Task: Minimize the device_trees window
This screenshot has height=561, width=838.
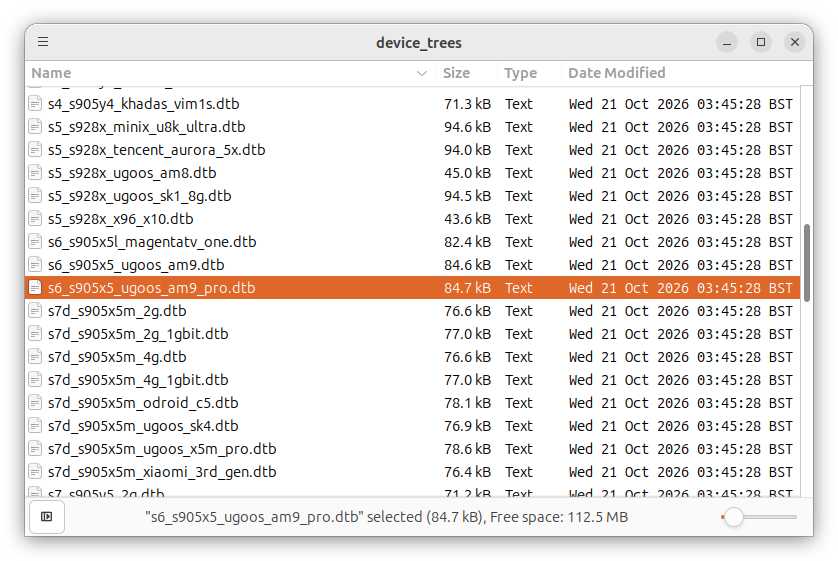Action: coord(727,42)
